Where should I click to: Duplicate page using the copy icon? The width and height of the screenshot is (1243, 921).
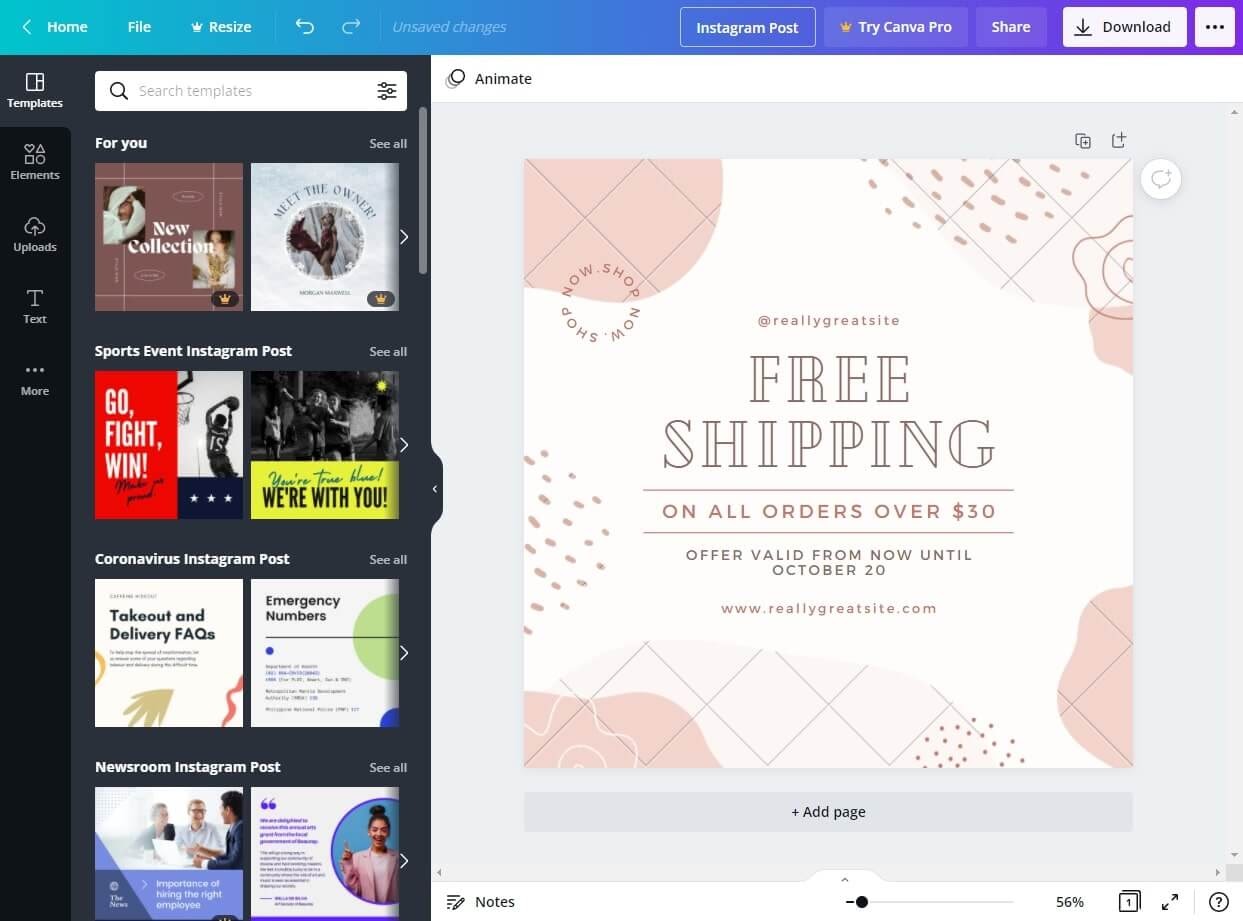click(x=1083, y=141)
